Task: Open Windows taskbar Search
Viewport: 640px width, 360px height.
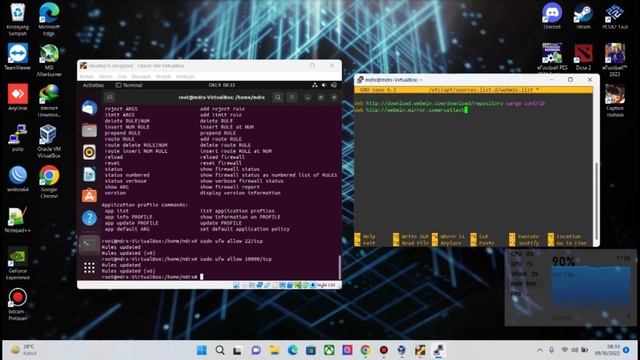Action: [220, 350]
